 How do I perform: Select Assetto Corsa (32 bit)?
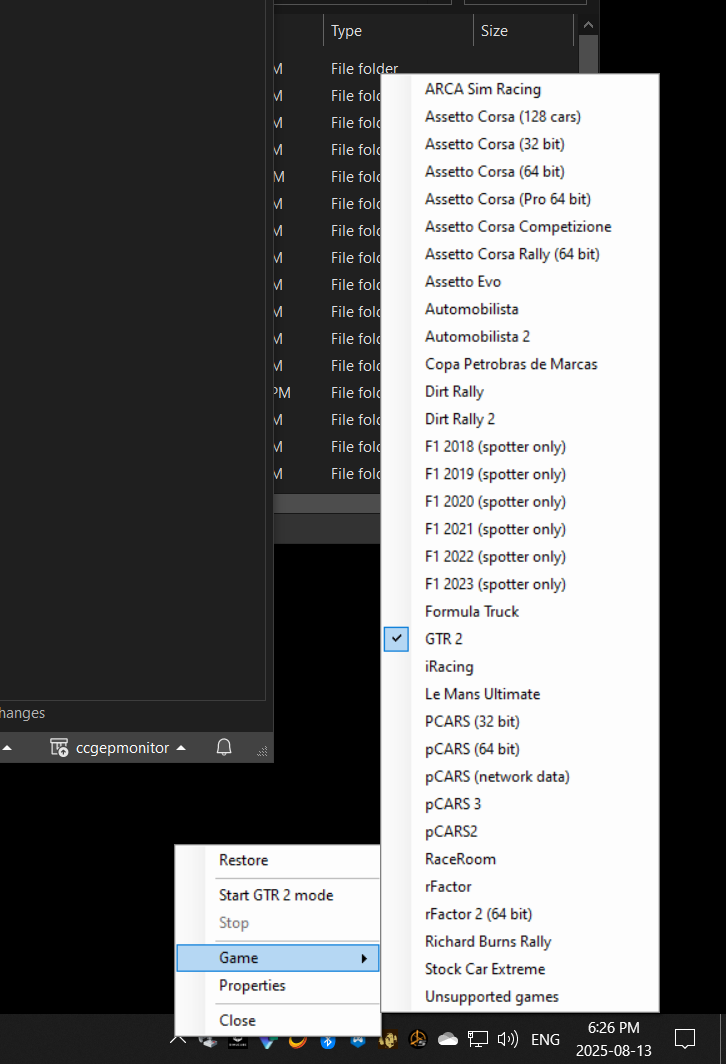520,145
